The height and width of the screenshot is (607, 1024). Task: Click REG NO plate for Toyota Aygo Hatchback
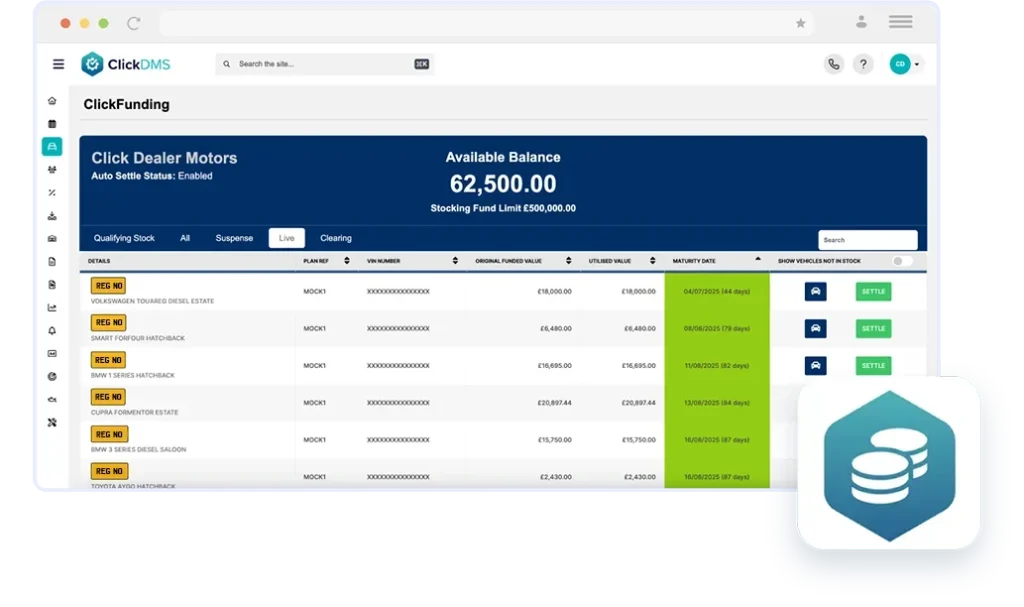pos(108,471)
